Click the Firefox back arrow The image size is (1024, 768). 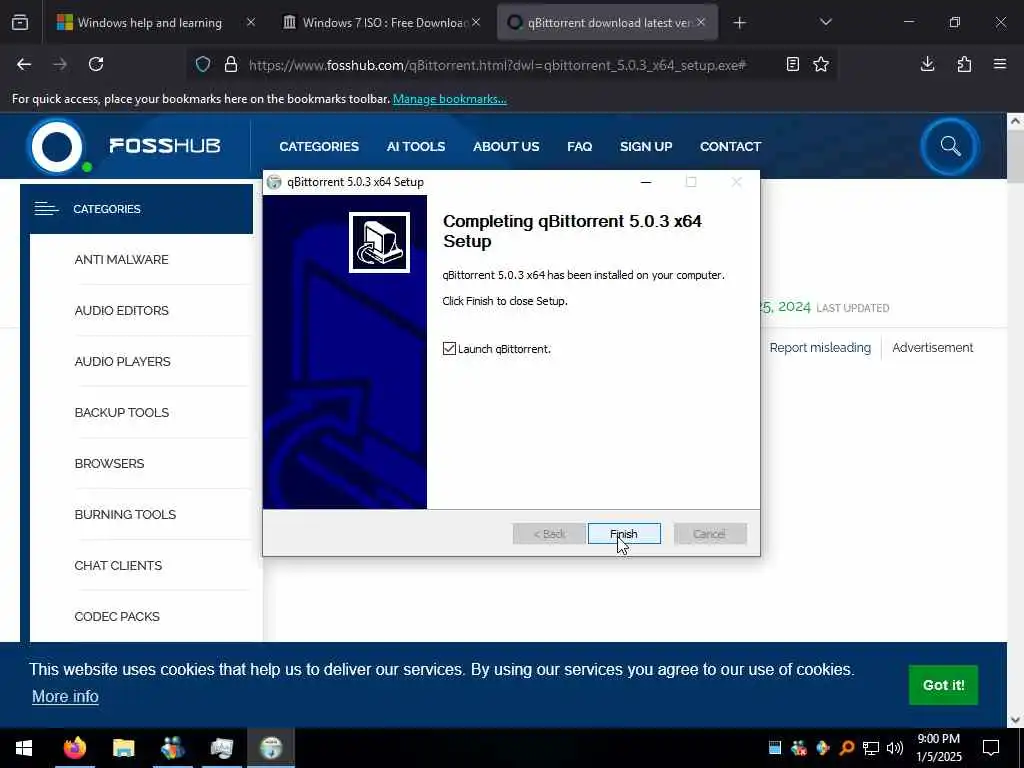[24, 64]
